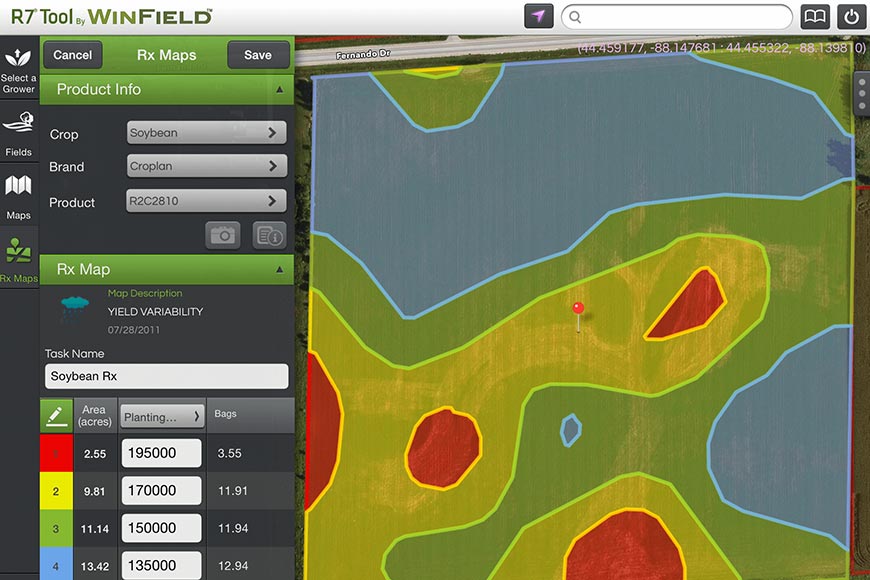Screen dimensions: 870x580
Task: Open the book guide icon
Action: click(x=815, y=17)
